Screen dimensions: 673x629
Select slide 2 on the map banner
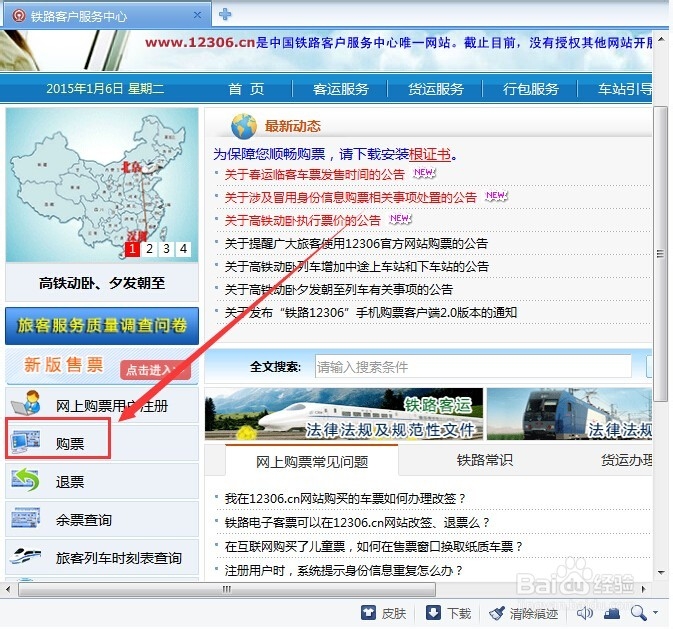coord(149,249)
